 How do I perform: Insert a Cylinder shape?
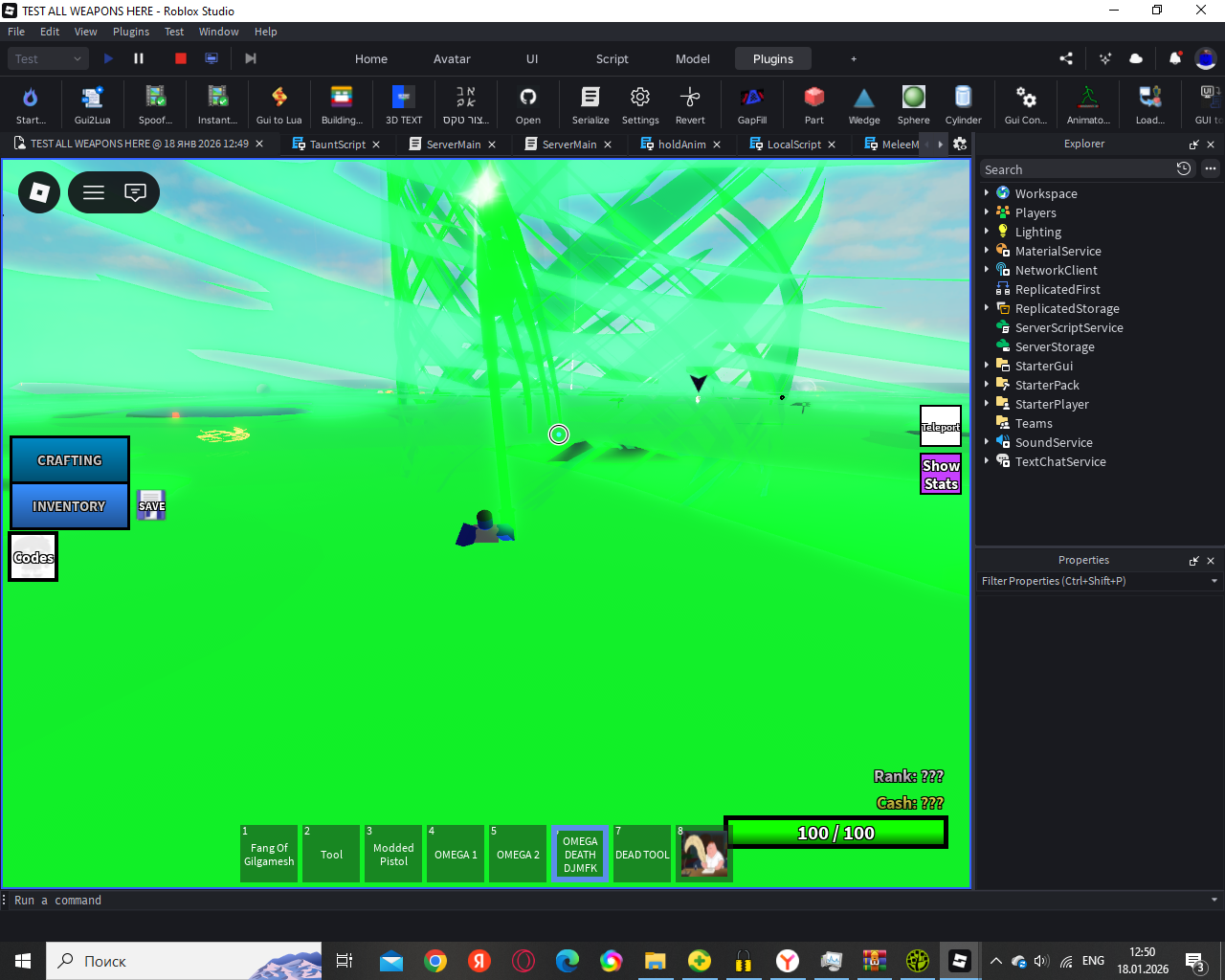click(x=964, y=104)
